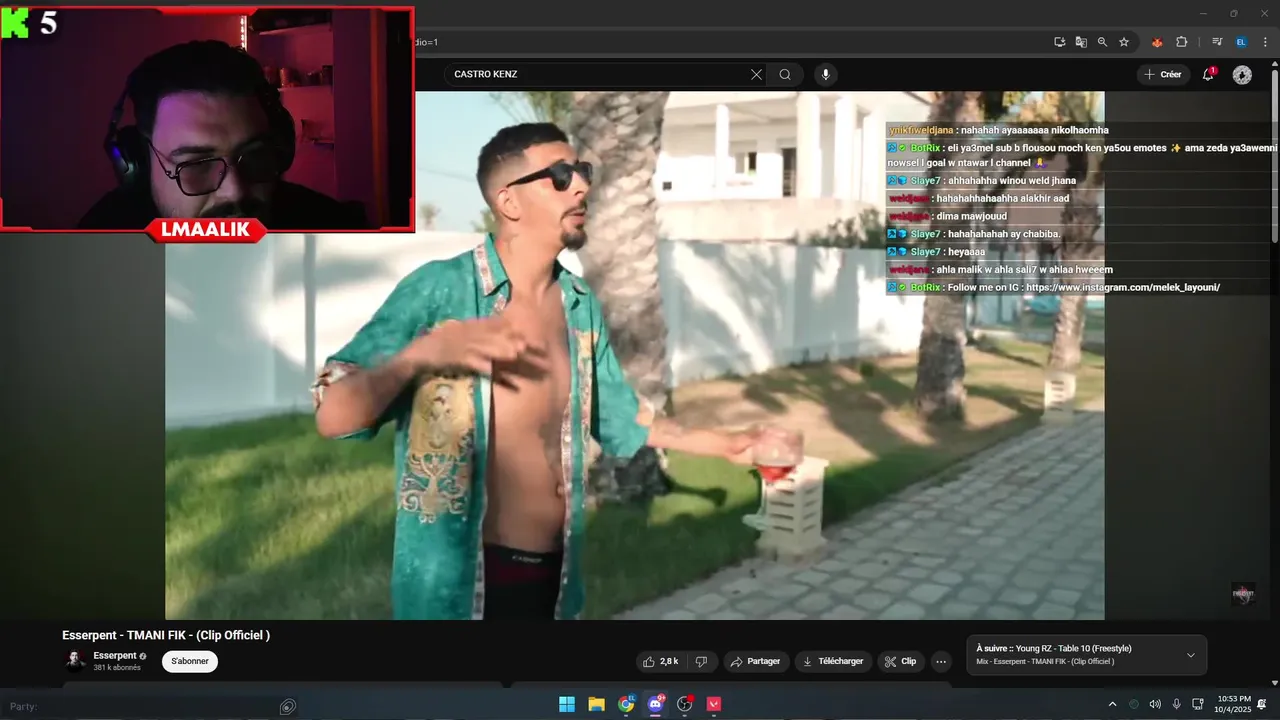Click the Party text field at bottom left
1280x720 pixels.
[x=140, y=706]
